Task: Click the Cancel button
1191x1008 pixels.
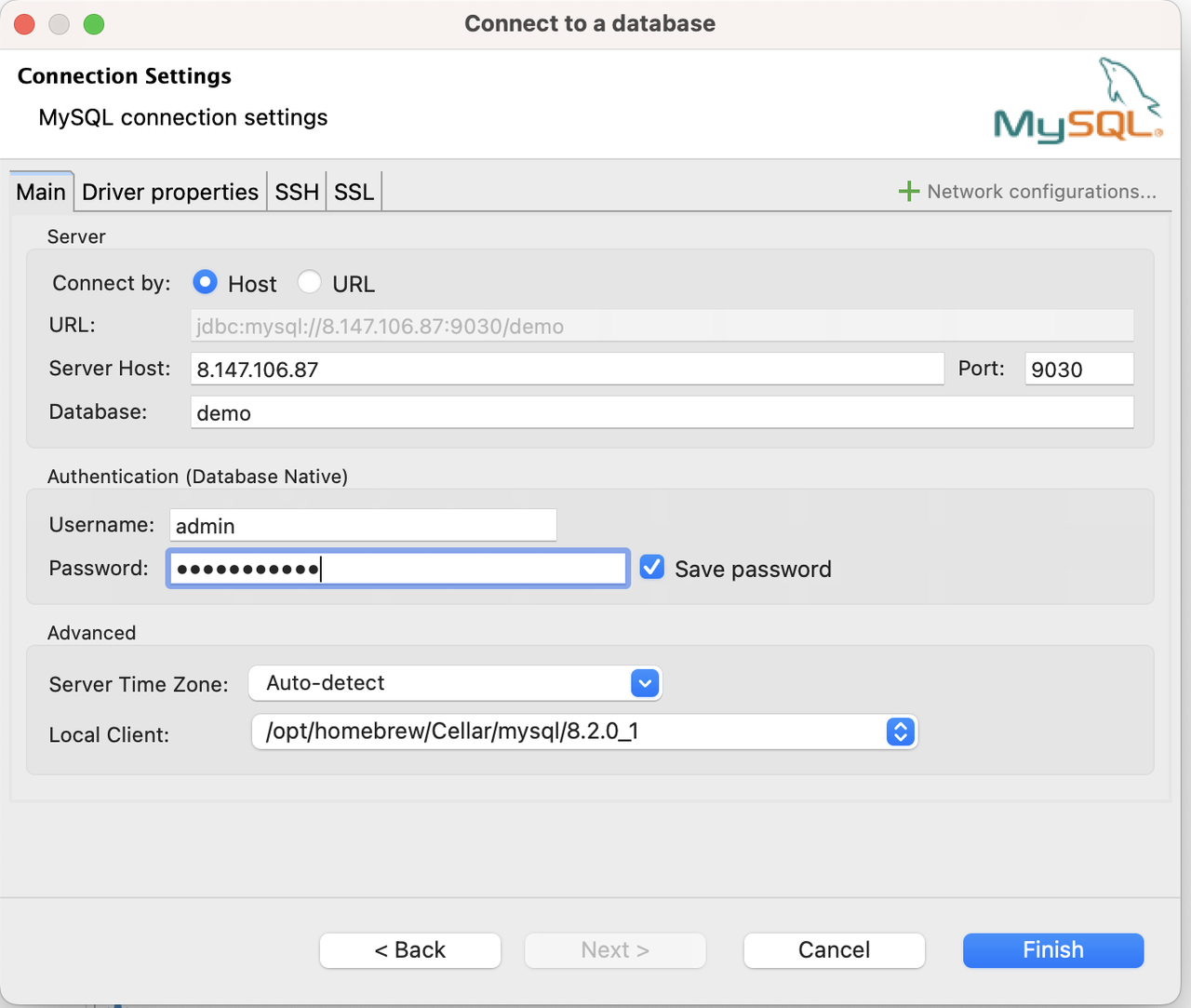Action: click(834, 950)
